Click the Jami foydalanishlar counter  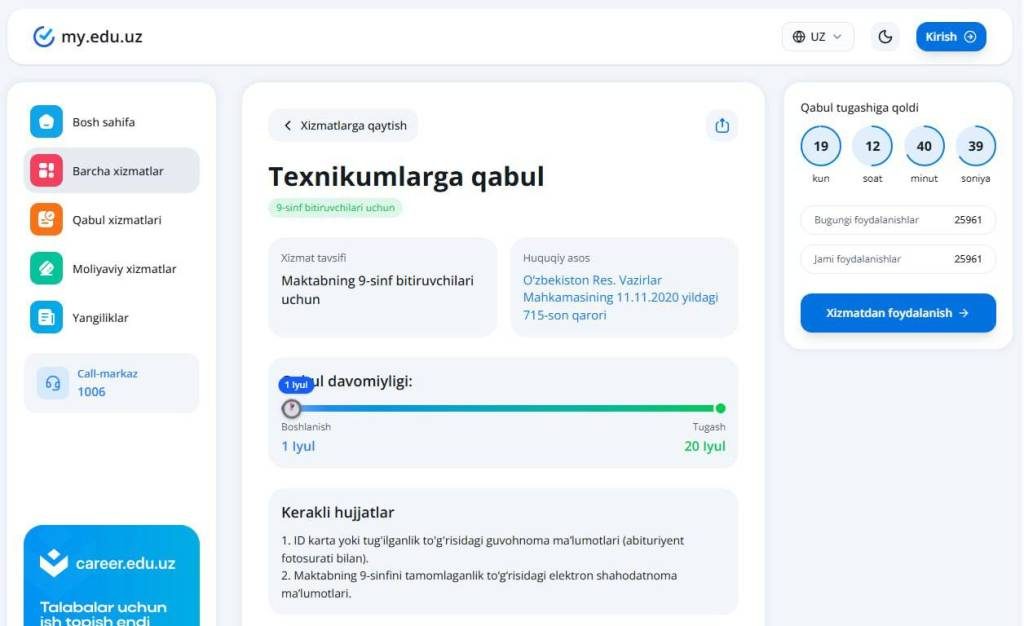point(898,259)
